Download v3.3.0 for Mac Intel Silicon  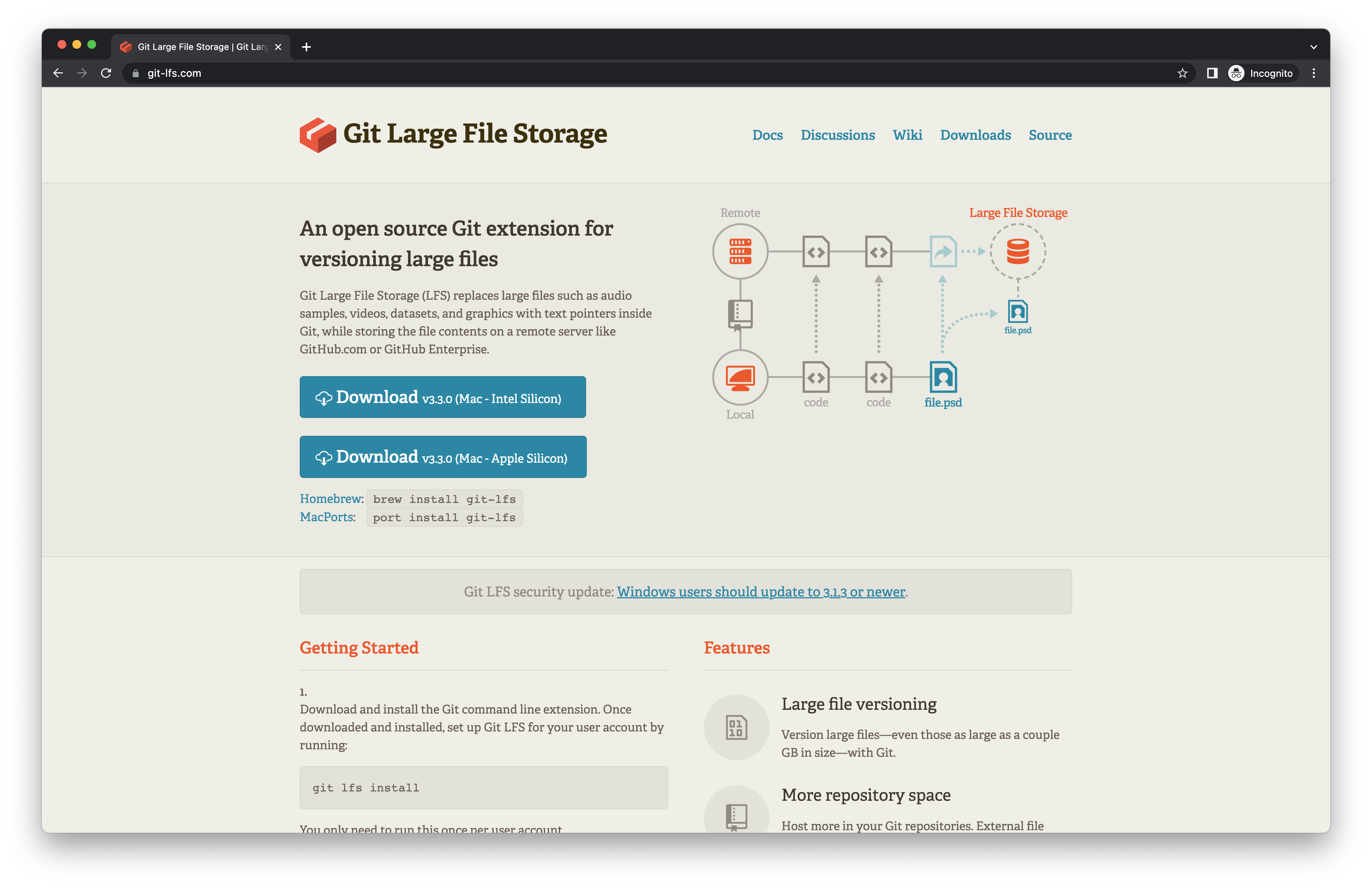pyautogui.click(x=442, y=397)
